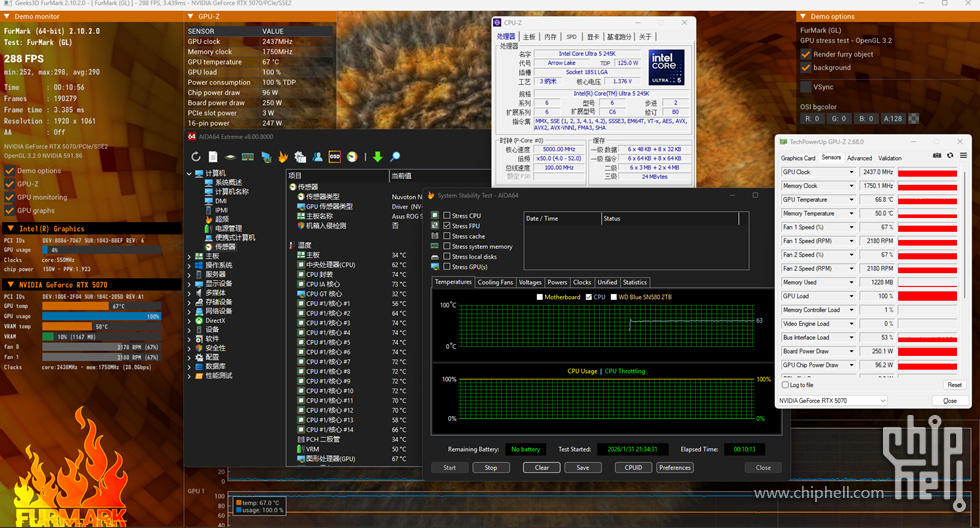980x528 pixels.
Task: Open Advanced tab in GPU-Z
Action: click(859, 158)
